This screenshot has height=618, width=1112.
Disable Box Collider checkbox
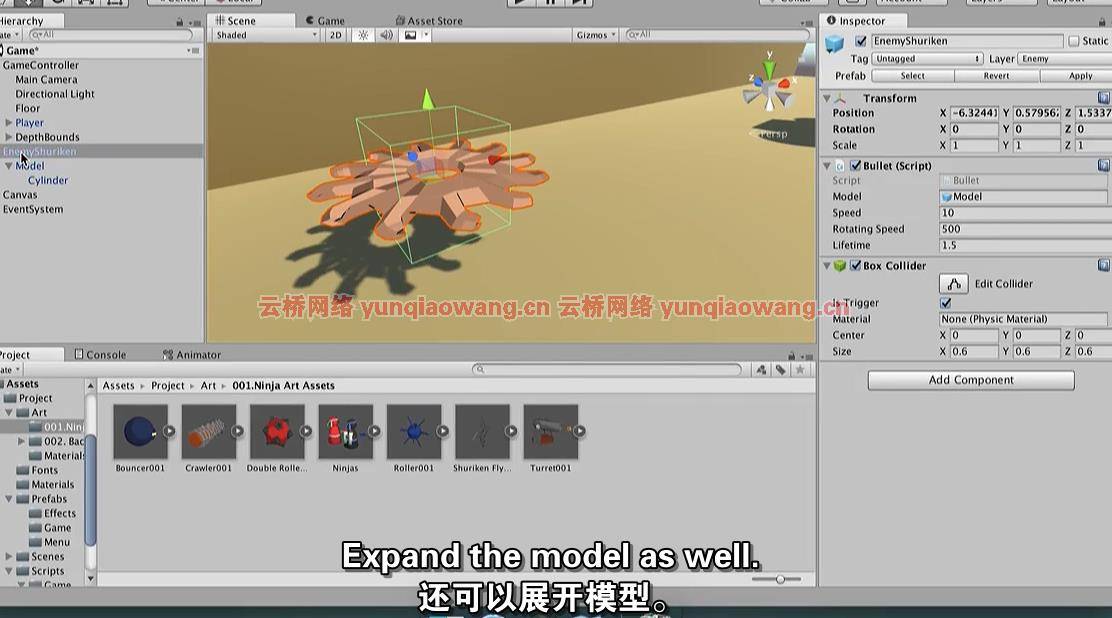click(855, 265)
